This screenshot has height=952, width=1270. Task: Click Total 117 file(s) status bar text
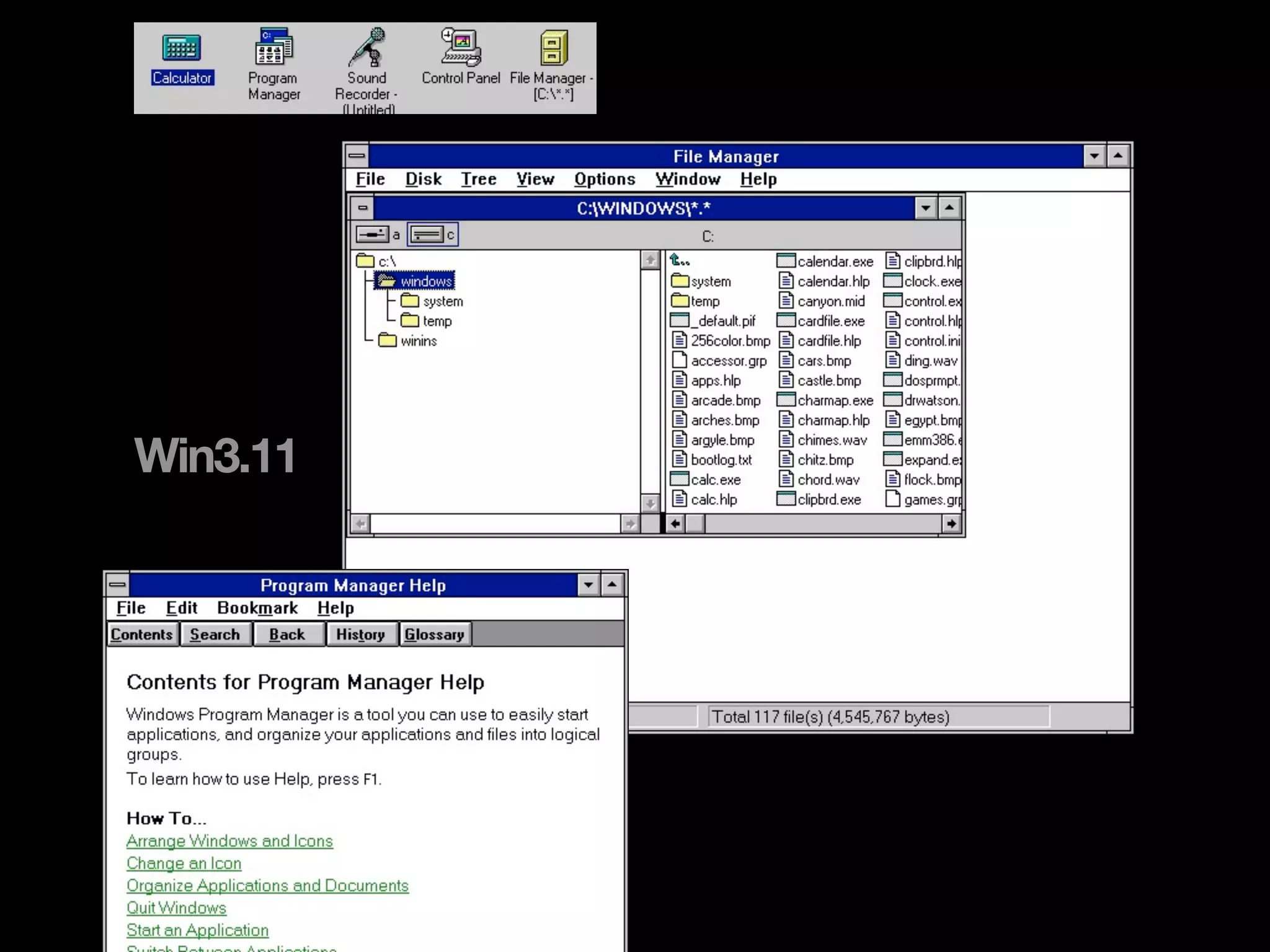tap(830, 717)
